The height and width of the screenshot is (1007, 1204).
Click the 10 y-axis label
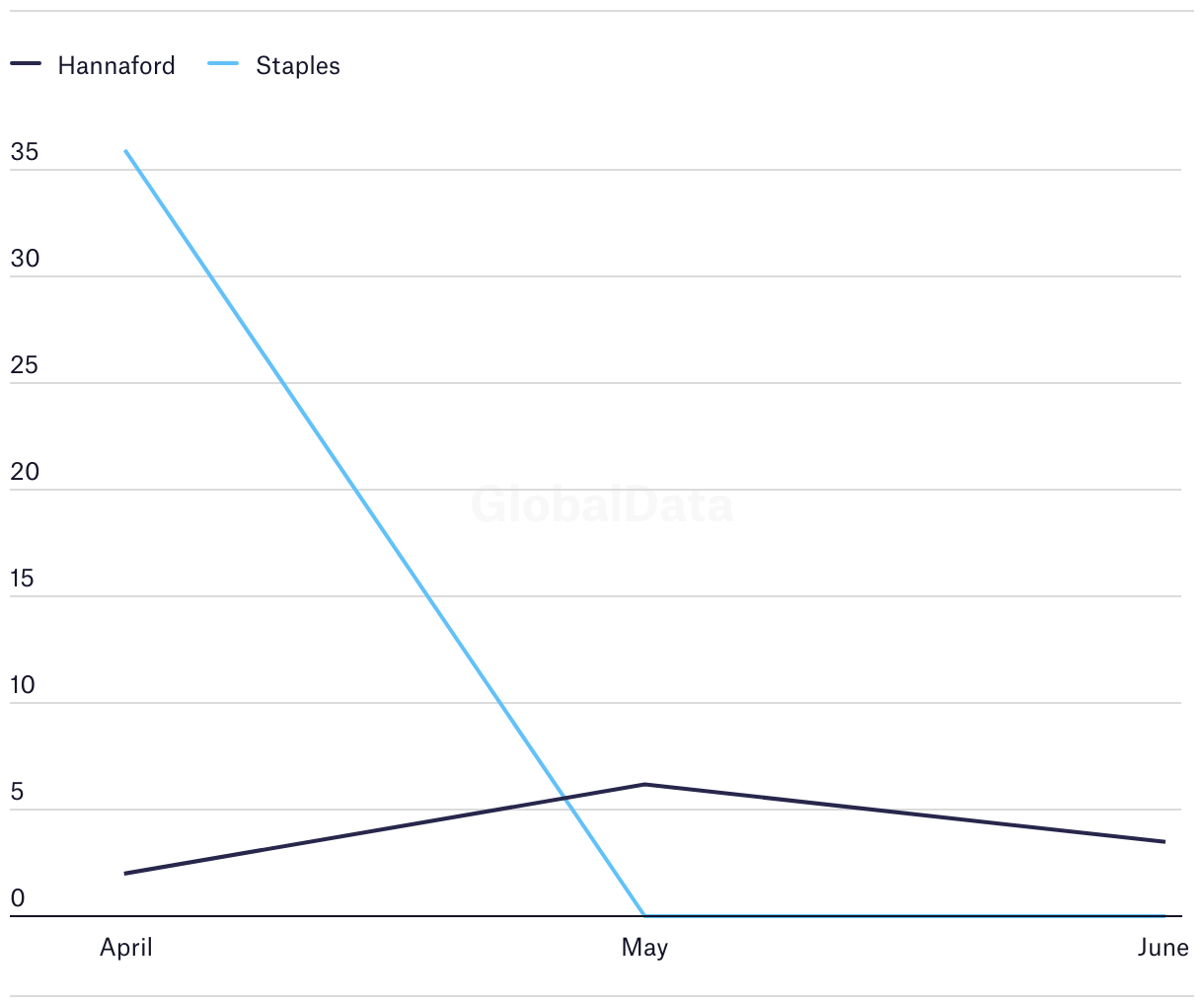click(x=23, y=686)
